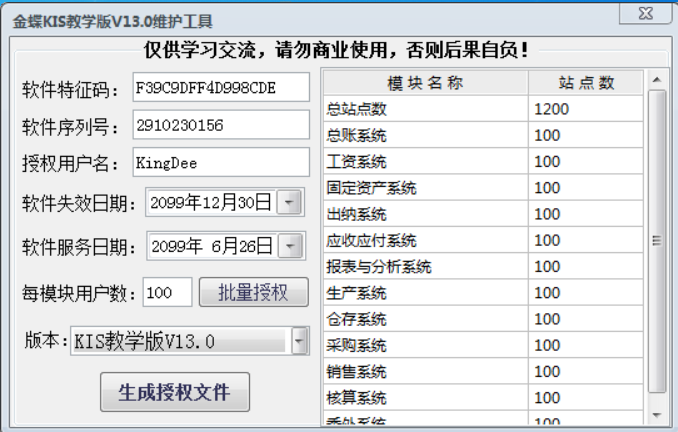The height and width of the screenshot is (432, 678).
Task: Open the 软件服务日期 date dropdown arrow
Action: click(x=290, y=246)
